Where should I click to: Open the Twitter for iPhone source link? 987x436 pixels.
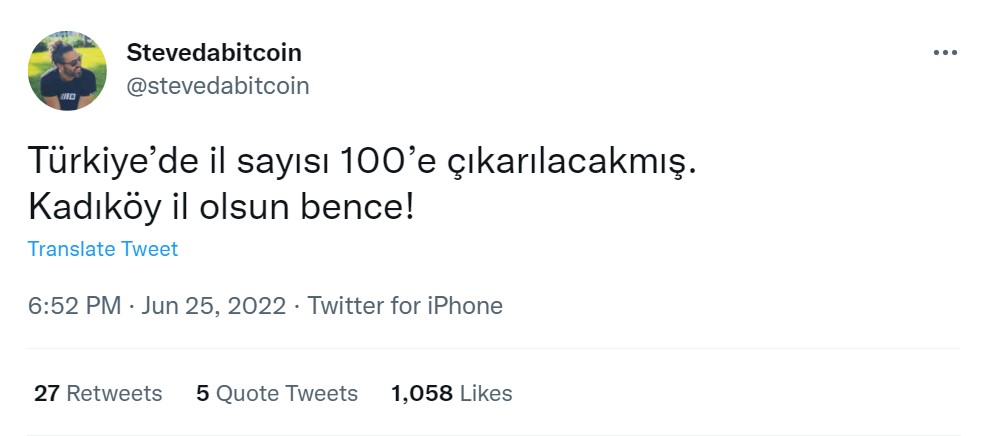(x=405, y=305)
